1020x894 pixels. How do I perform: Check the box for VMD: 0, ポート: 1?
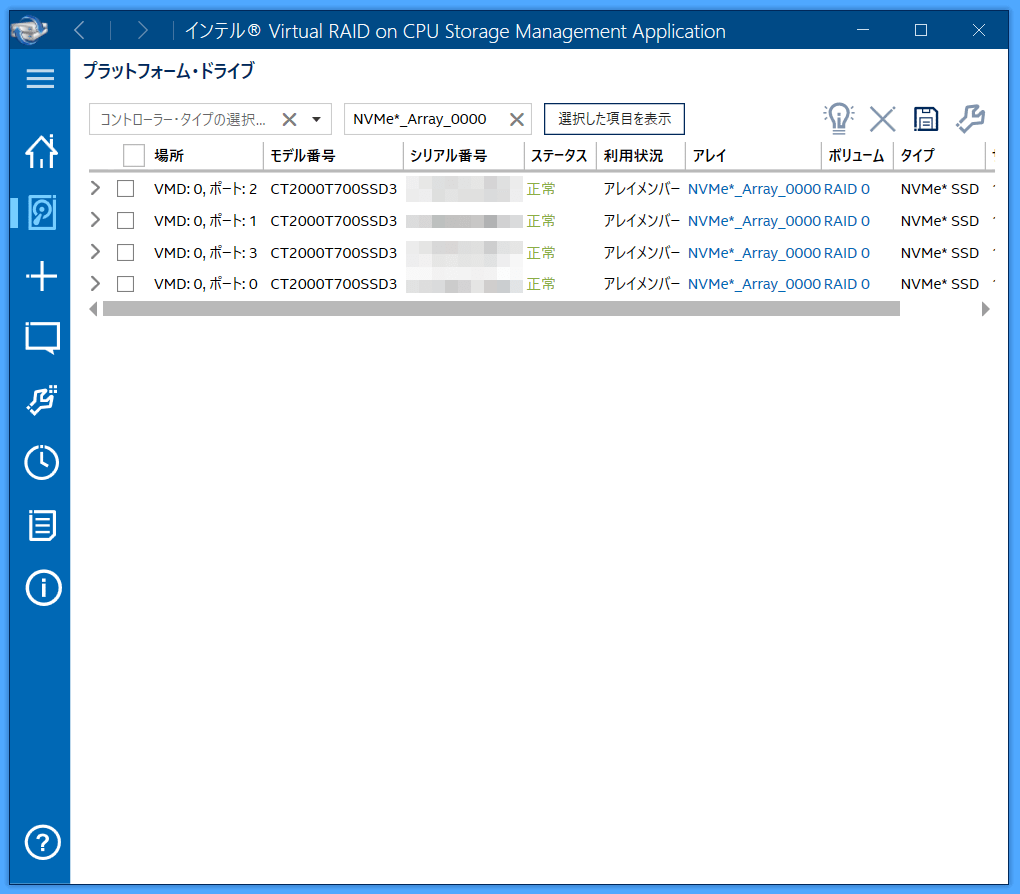pos(126,221)
